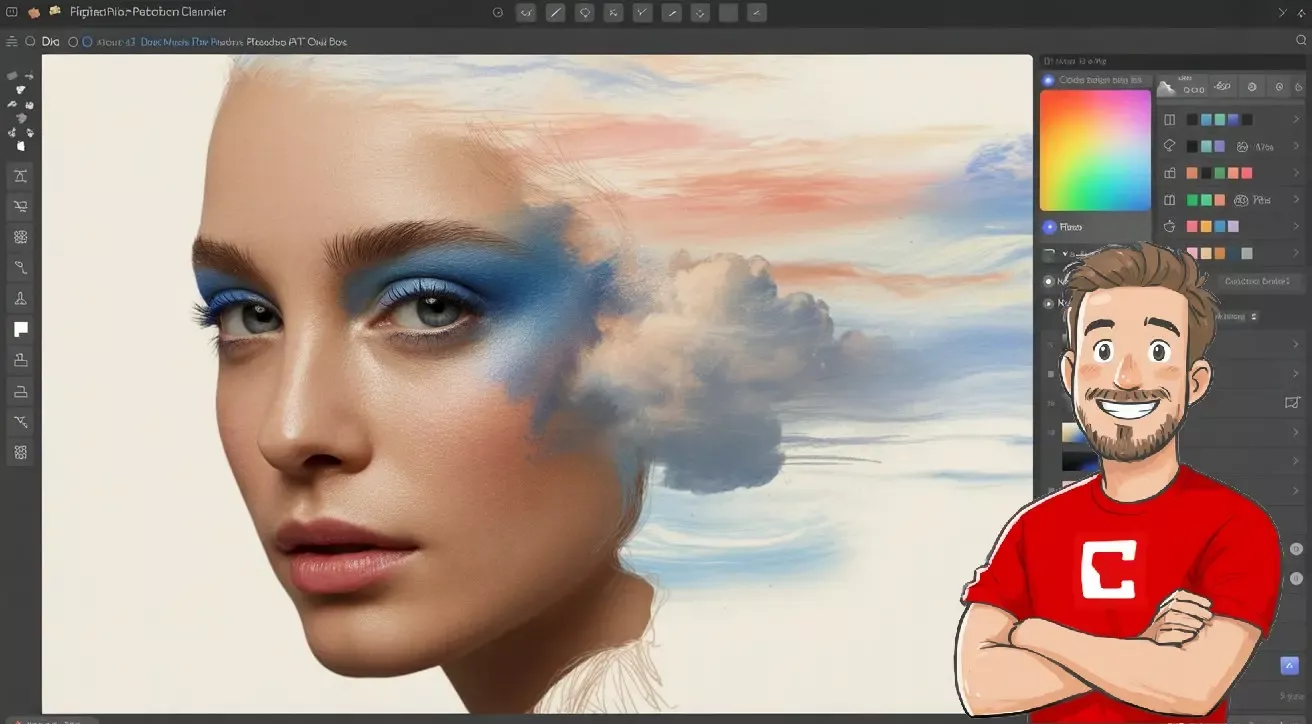Click the search magnifier icon at top right

[1299, 42]
